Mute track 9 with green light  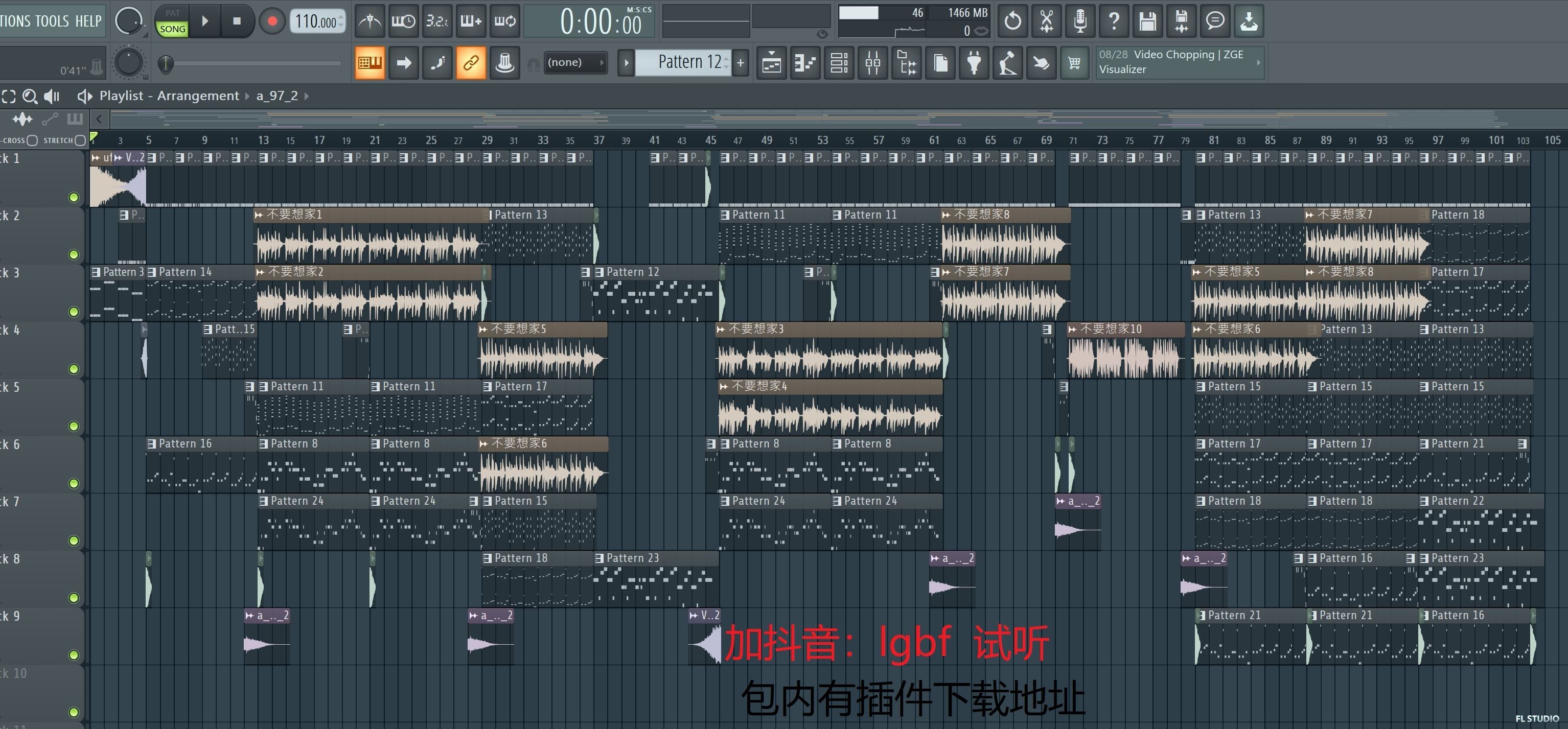point(74,655)
